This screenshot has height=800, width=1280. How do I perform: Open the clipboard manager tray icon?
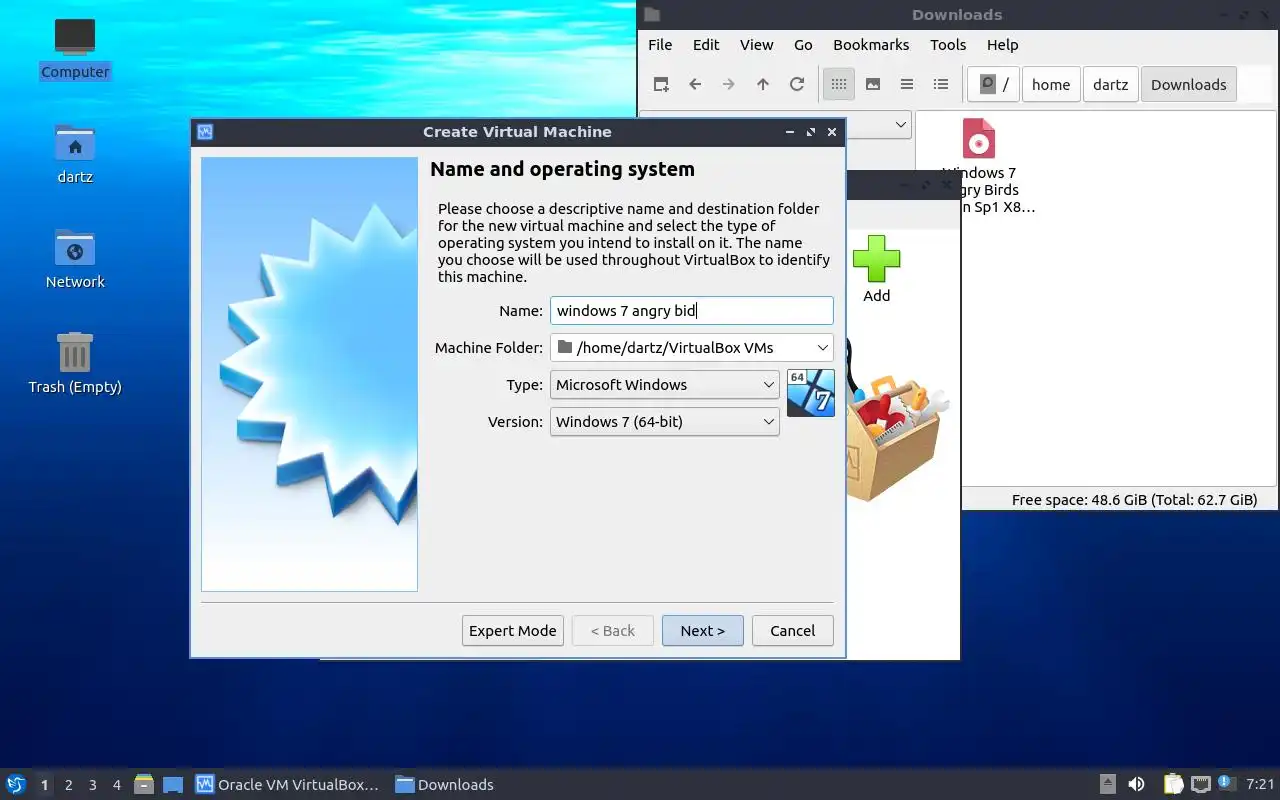(1173, 784)
